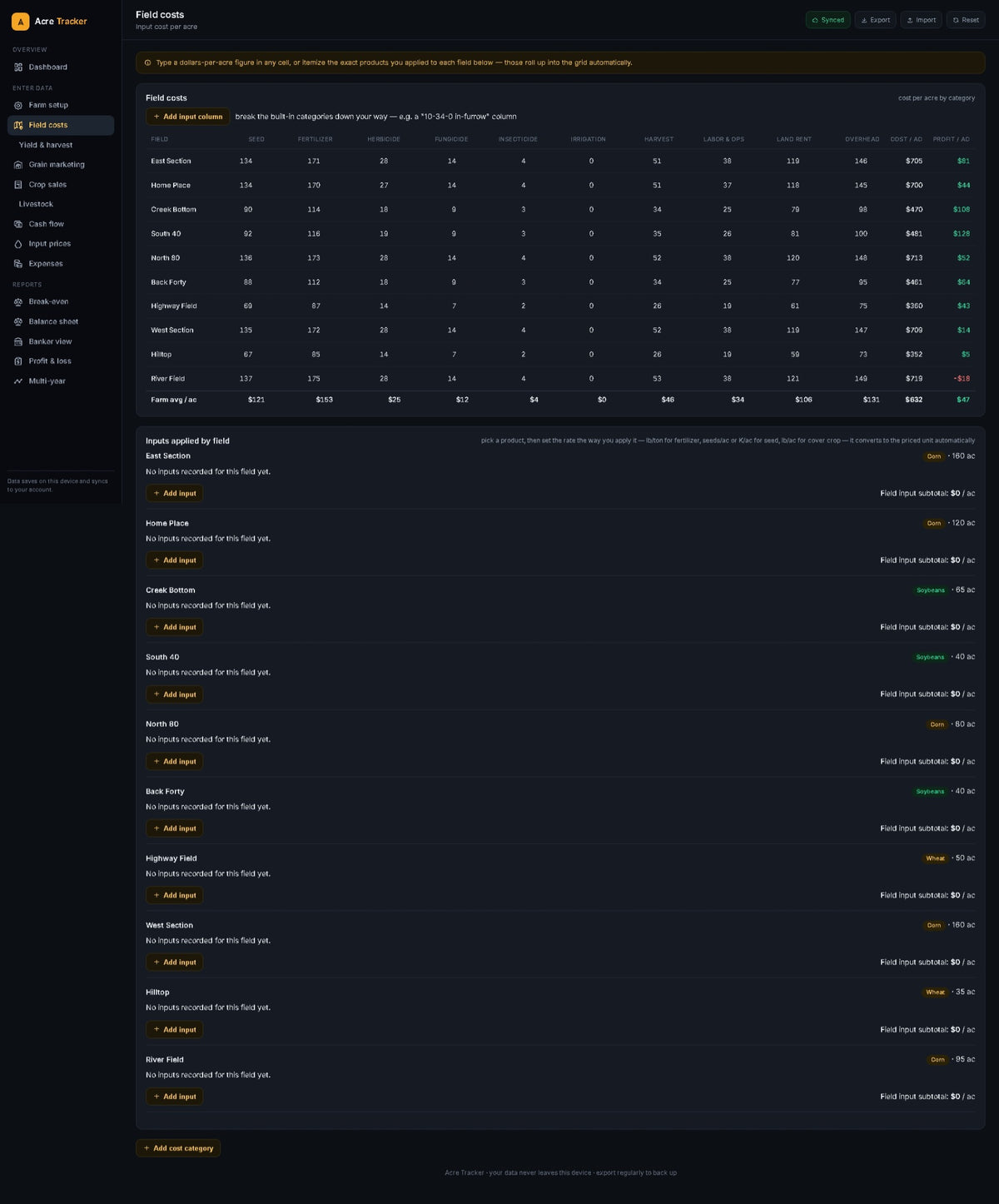Add input for River Field

(x=174, y=1097)
